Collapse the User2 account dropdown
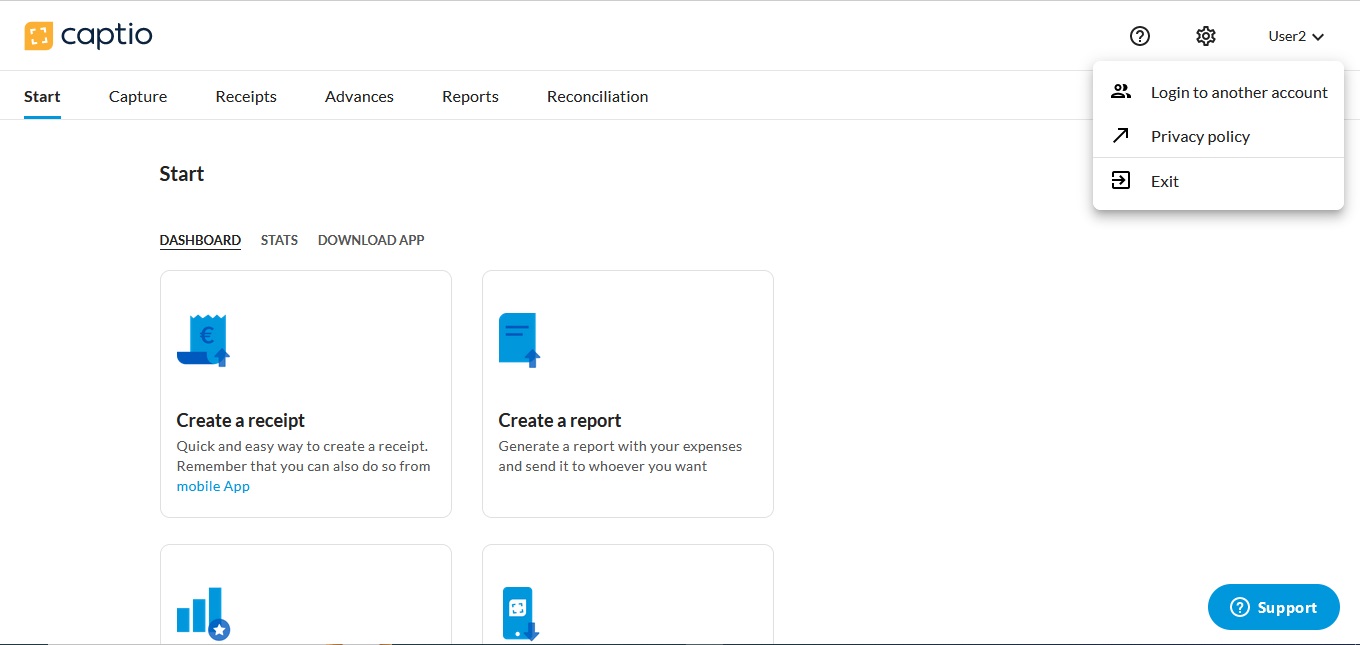This screenshot has height=645, width=1360. click(x=1296, y=36)
